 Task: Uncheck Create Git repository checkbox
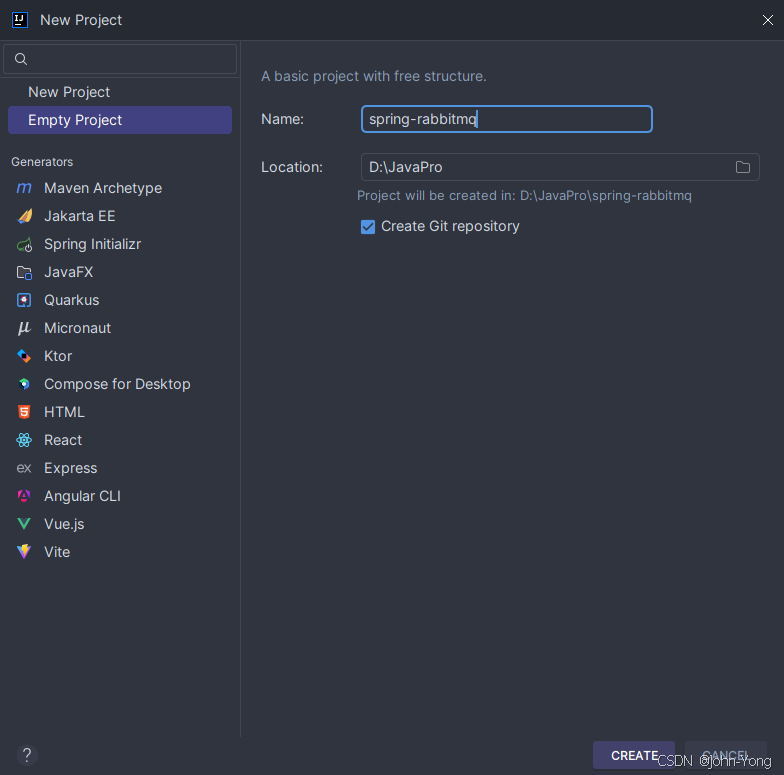368,226
